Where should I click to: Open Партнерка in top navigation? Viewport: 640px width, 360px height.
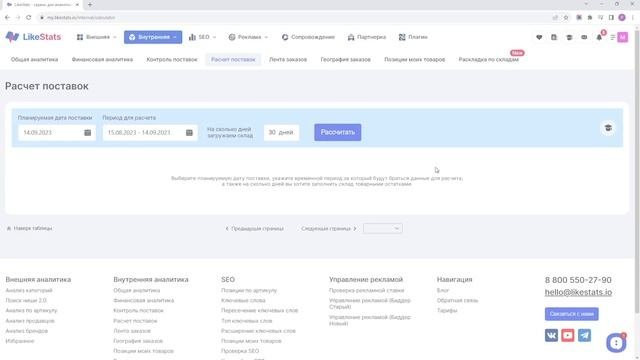(x=367, y=37)
